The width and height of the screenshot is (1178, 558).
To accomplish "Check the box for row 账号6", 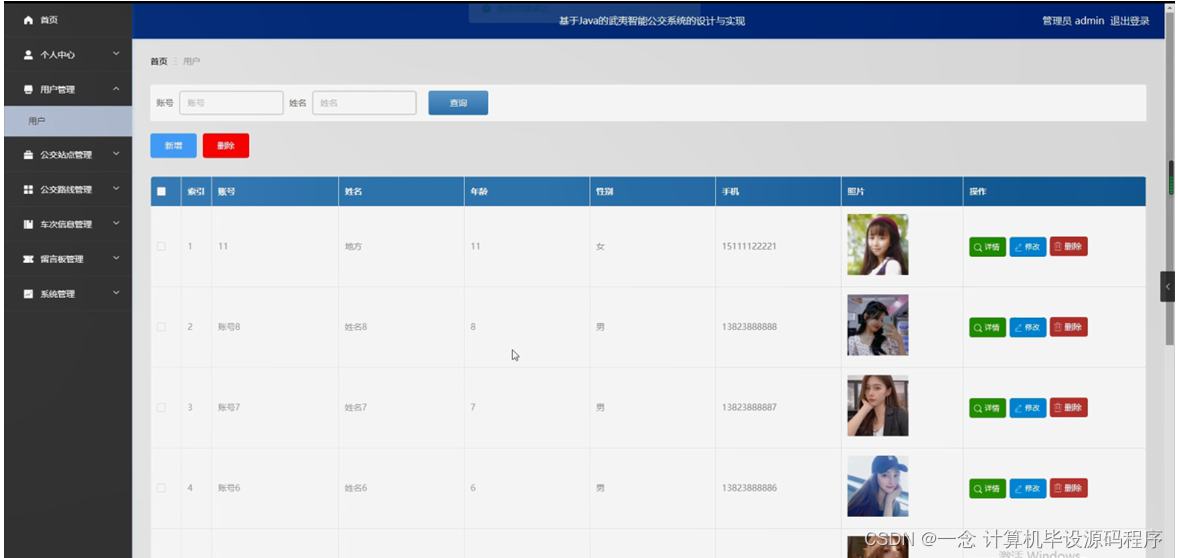I will 162,487.
